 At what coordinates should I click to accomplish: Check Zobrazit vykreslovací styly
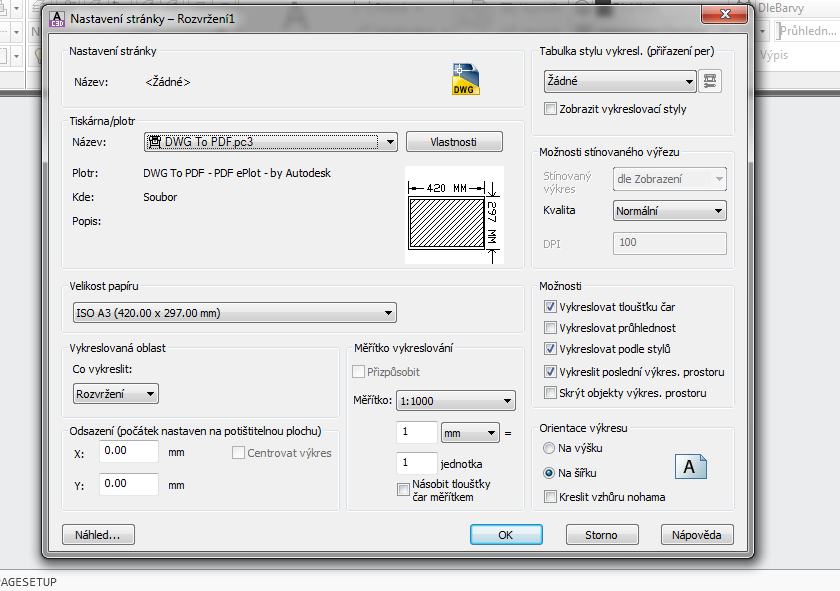pyautogui.click(x=550, y=109)
